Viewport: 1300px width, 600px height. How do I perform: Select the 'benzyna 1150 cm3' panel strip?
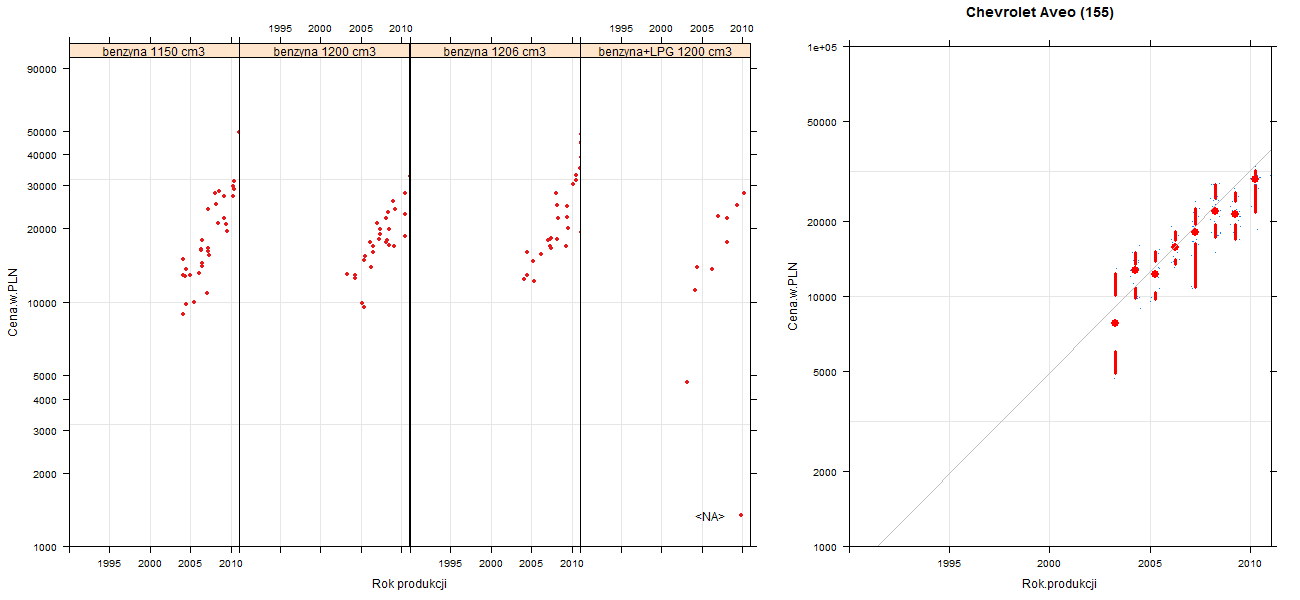(154, 51)
